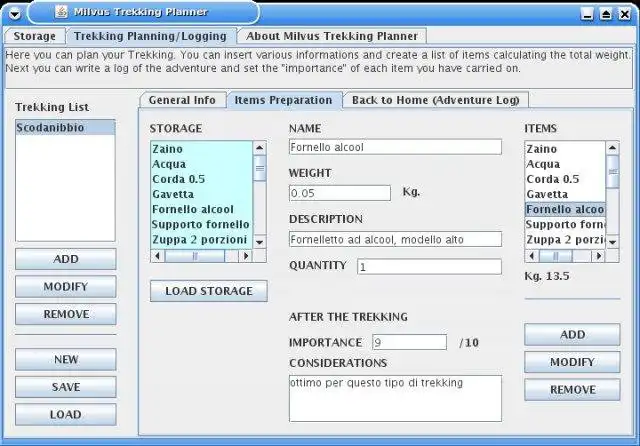Click MODIFY under the Trekking List
Screen dimensions: 640x446
(x=66, y=286)
